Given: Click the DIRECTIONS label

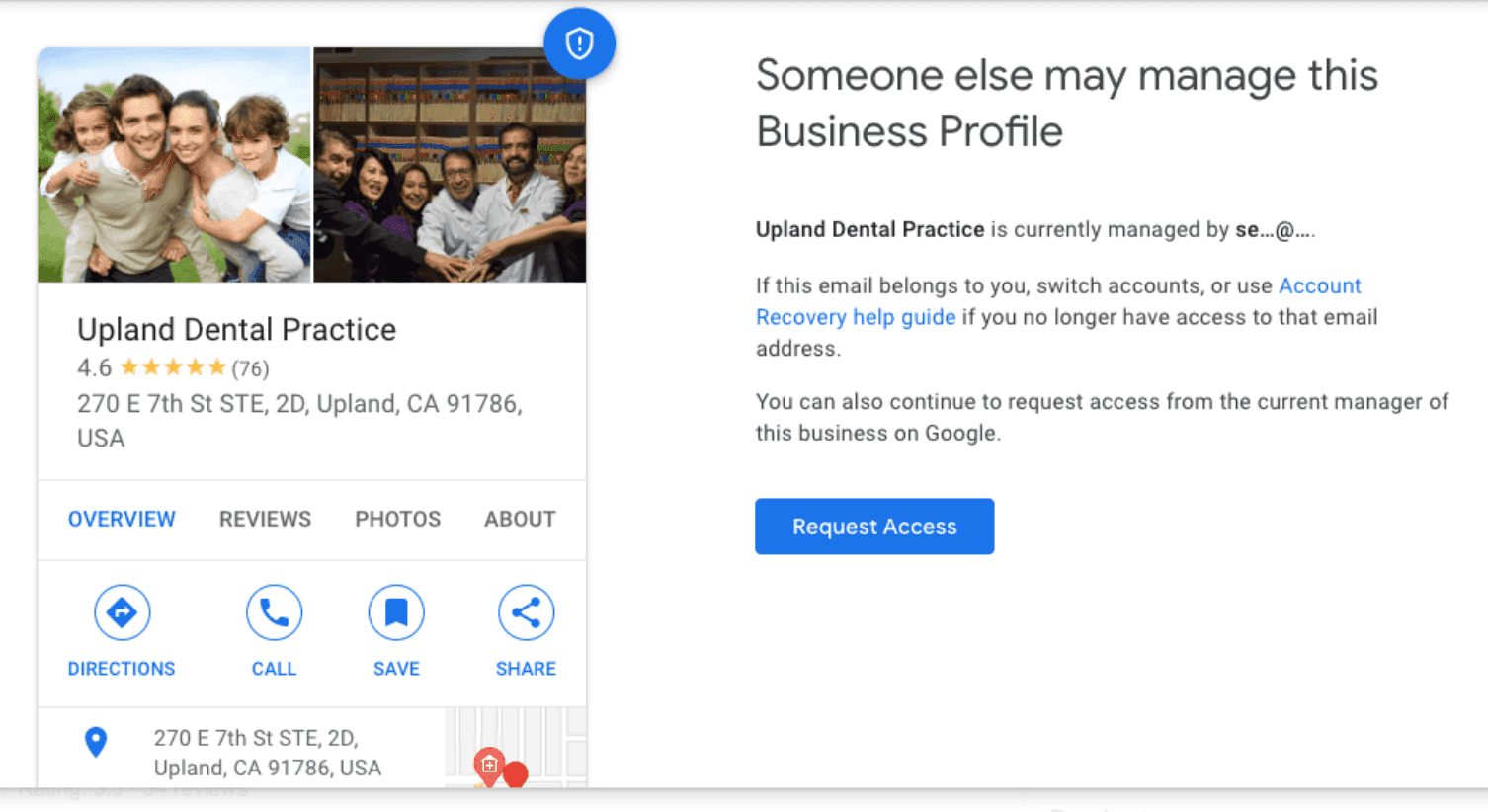Looking at the screenshot, I should click(122, 669).
